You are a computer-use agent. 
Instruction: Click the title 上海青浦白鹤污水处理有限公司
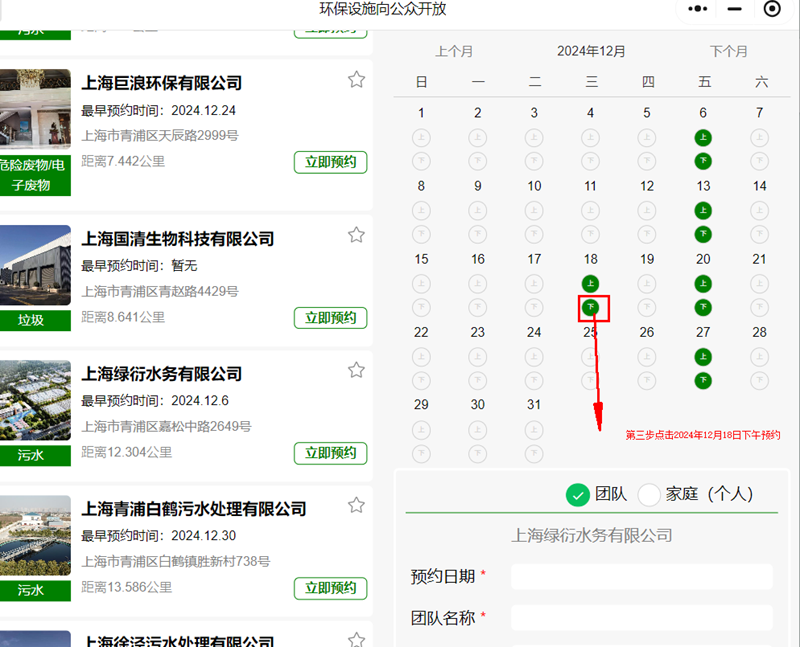[194, 509]
